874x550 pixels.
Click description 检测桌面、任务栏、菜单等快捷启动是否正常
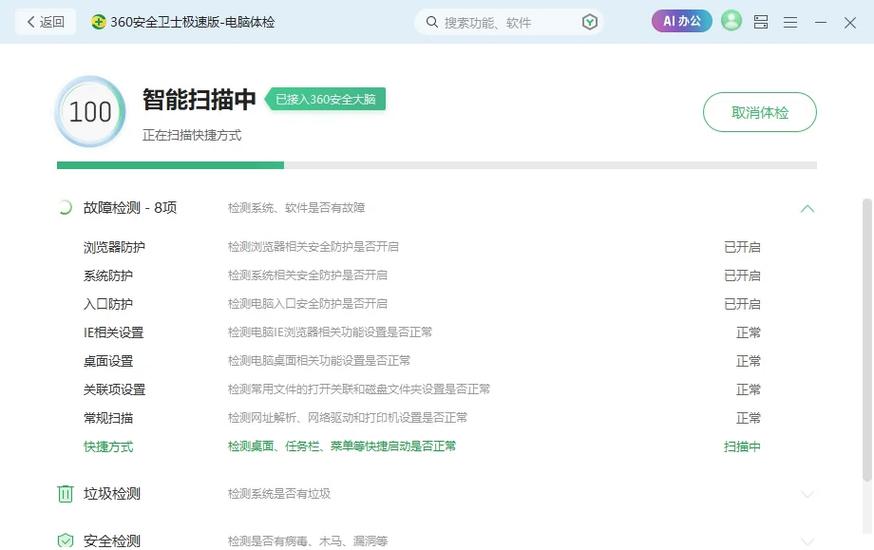coord(342,446)
